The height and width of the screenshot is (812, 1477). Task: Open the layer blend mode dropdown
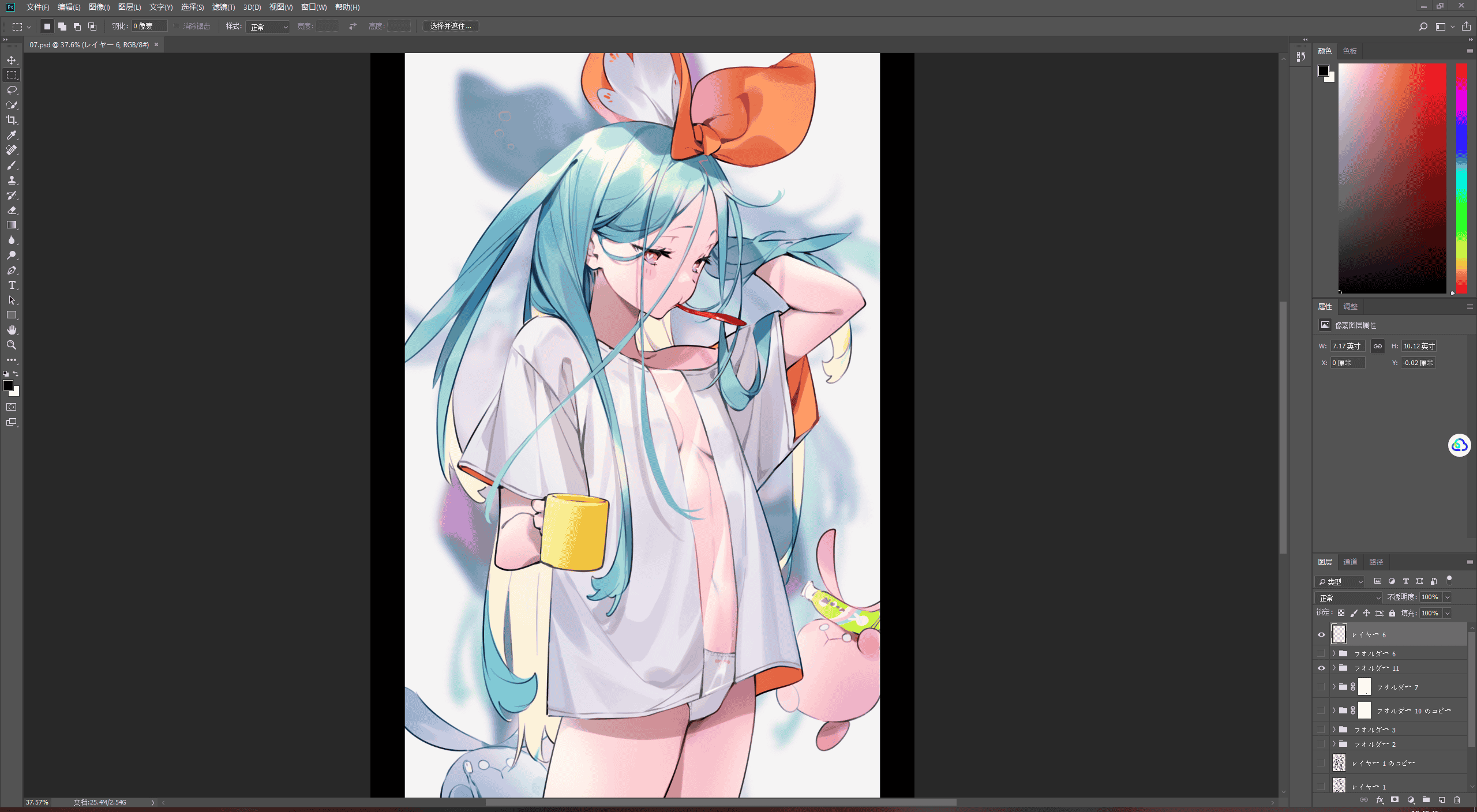tap(1349, 597)
